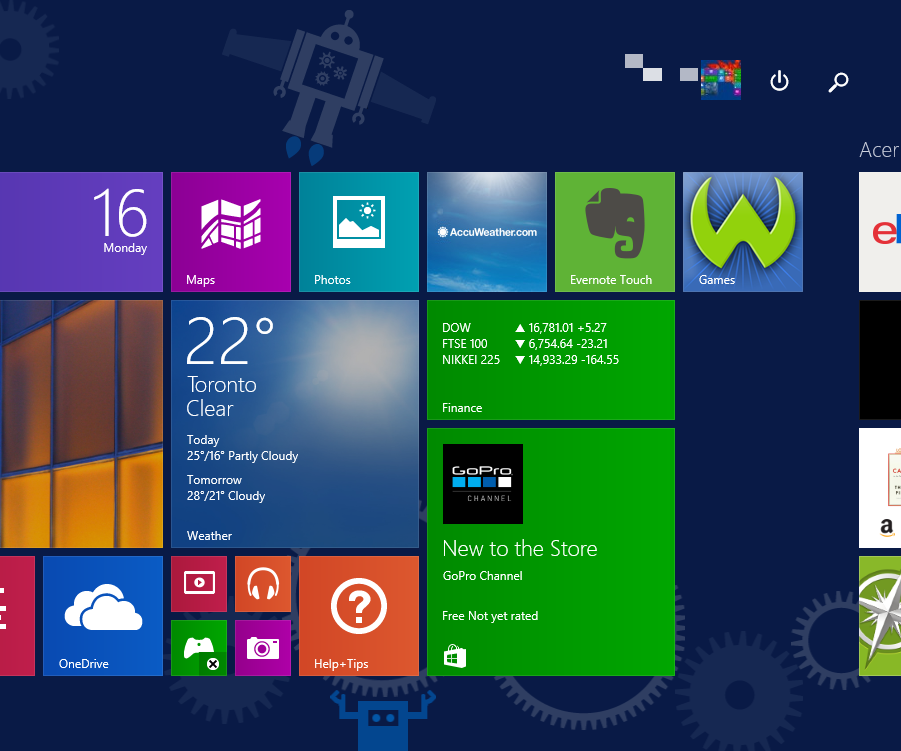This screenshot has width=901, height=751.
Task: Open the Xbox Games controller tile
Action: 199,648
